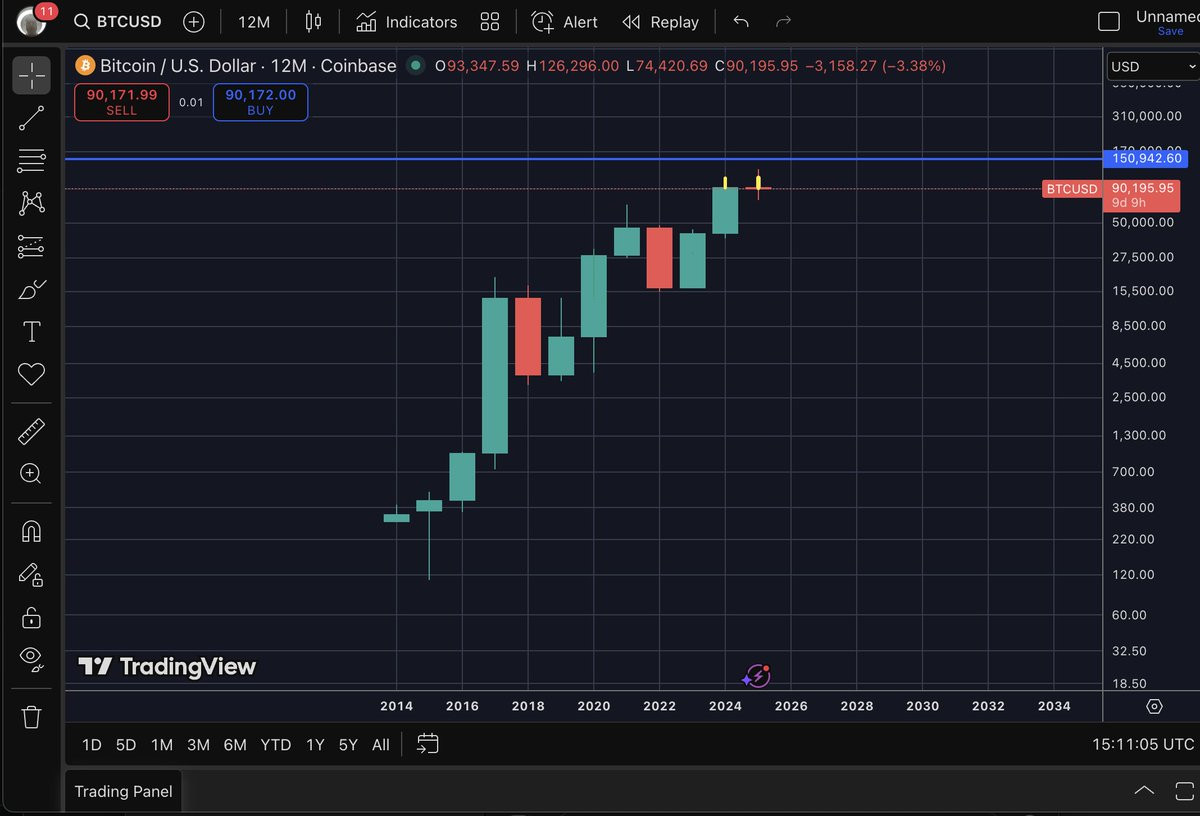Open the go to date calendar
The height and width of the screenshot is (816, 1200).
pyautogui.click(x=427, y=744)
